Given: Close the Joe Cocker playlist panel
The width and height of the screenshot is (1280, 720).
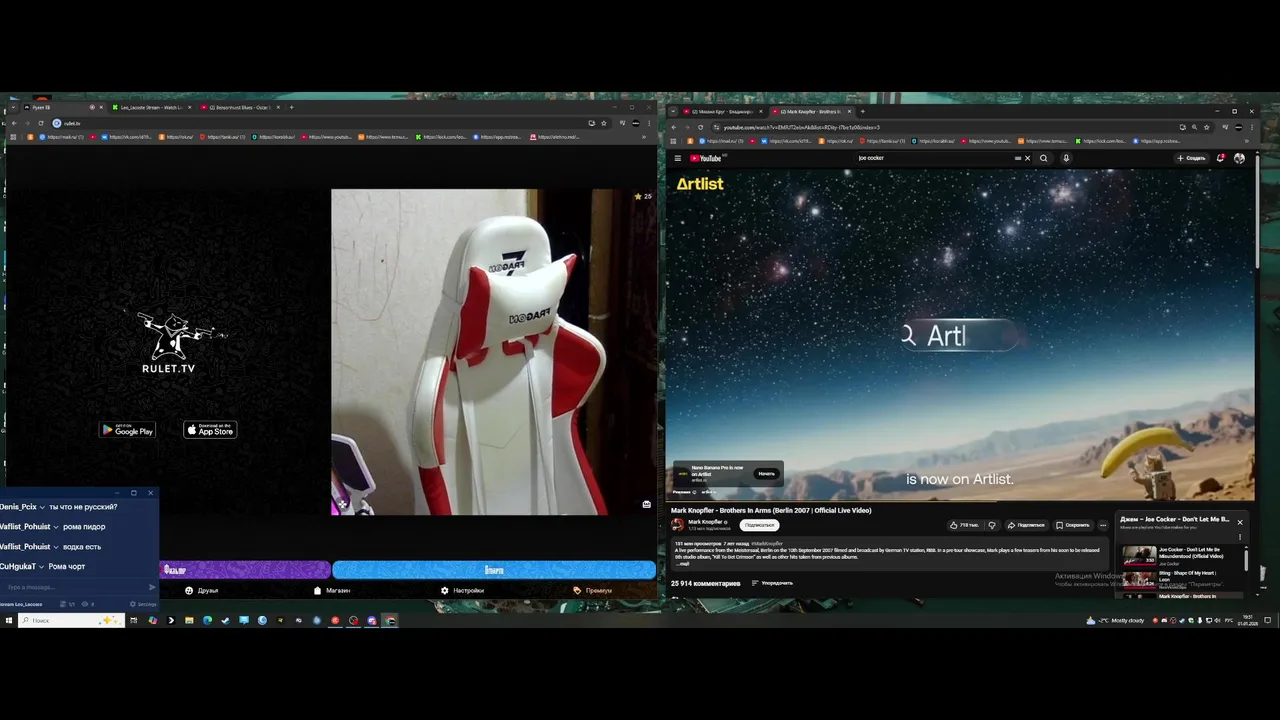Looking at the screenshot, I should pyautogui.click(x=1240, y=522).
